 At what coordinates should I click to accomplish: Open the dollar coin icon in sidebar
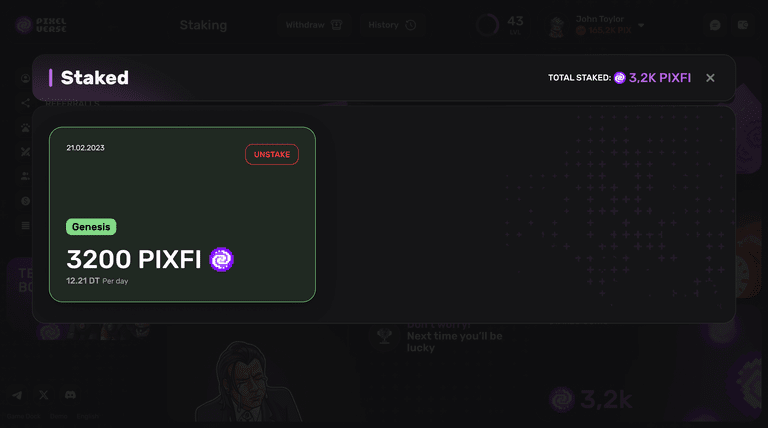click(x=25, y=201)
